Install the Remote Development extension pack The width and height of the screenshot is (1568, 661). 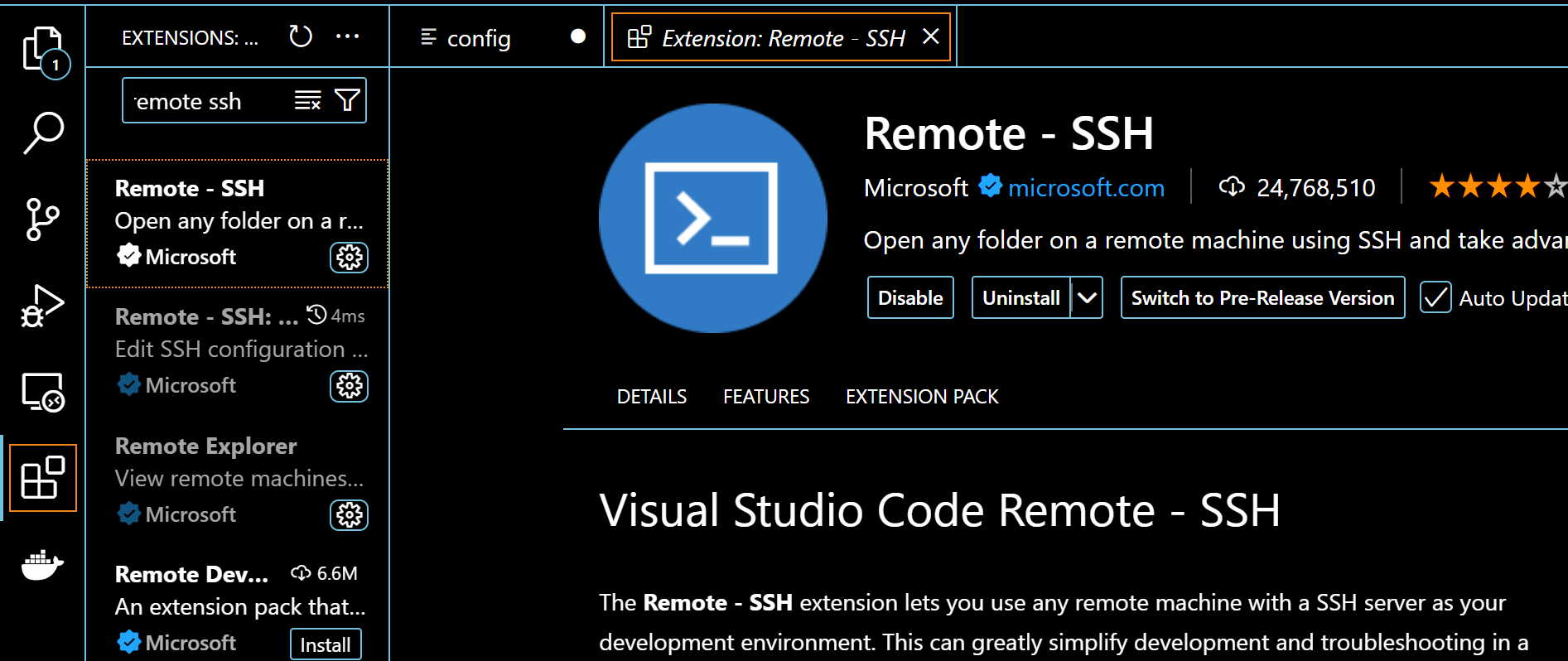[326, 644]
